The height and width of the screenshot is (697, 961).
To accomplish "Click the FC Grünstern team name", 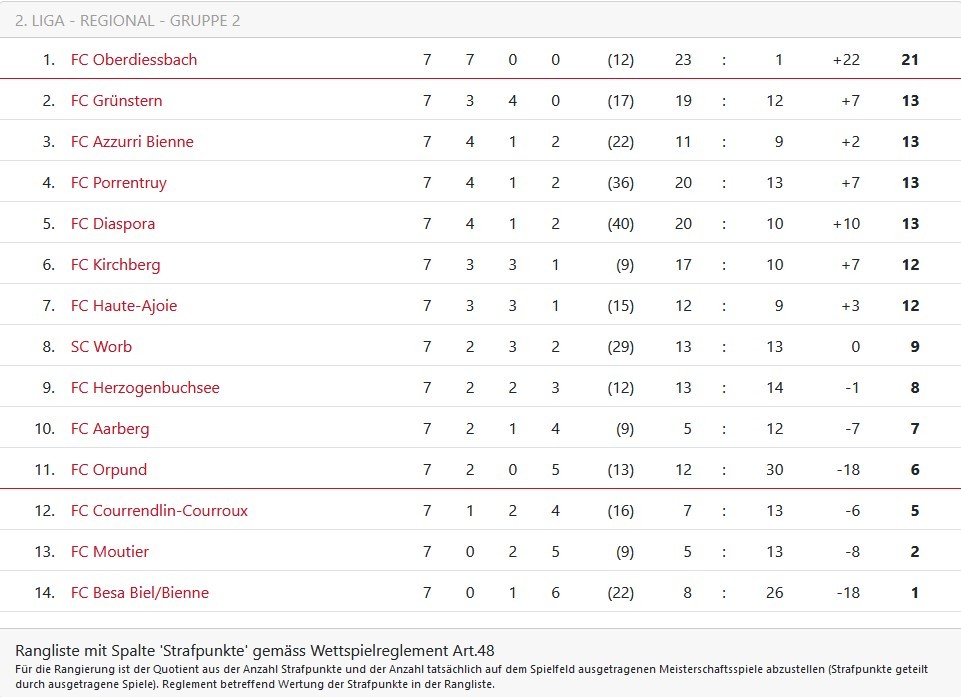I will coord(116,101).
